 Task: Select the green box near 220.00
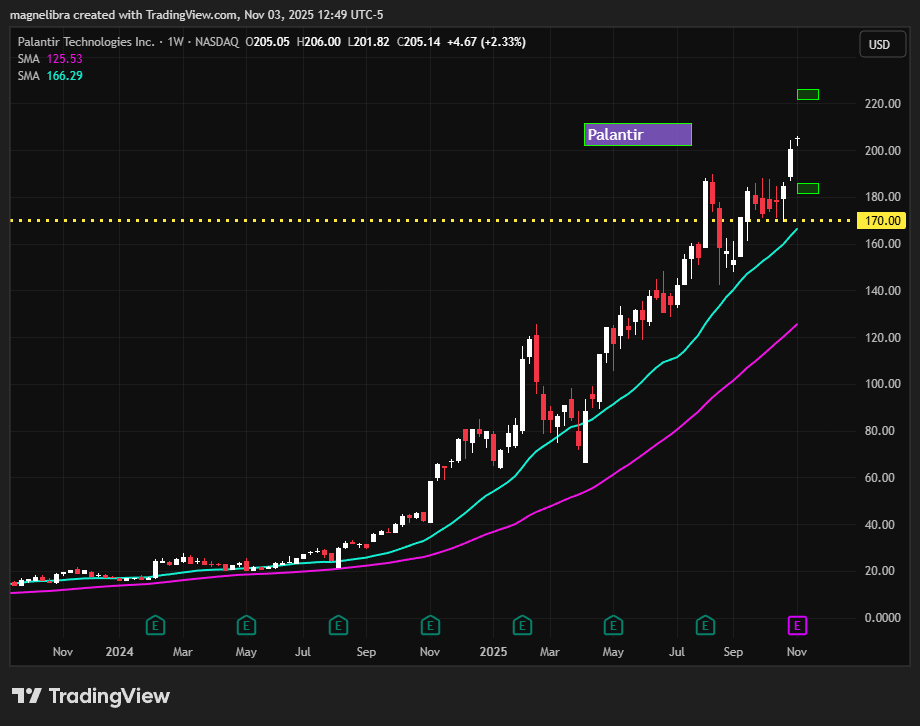coord(808,94)
